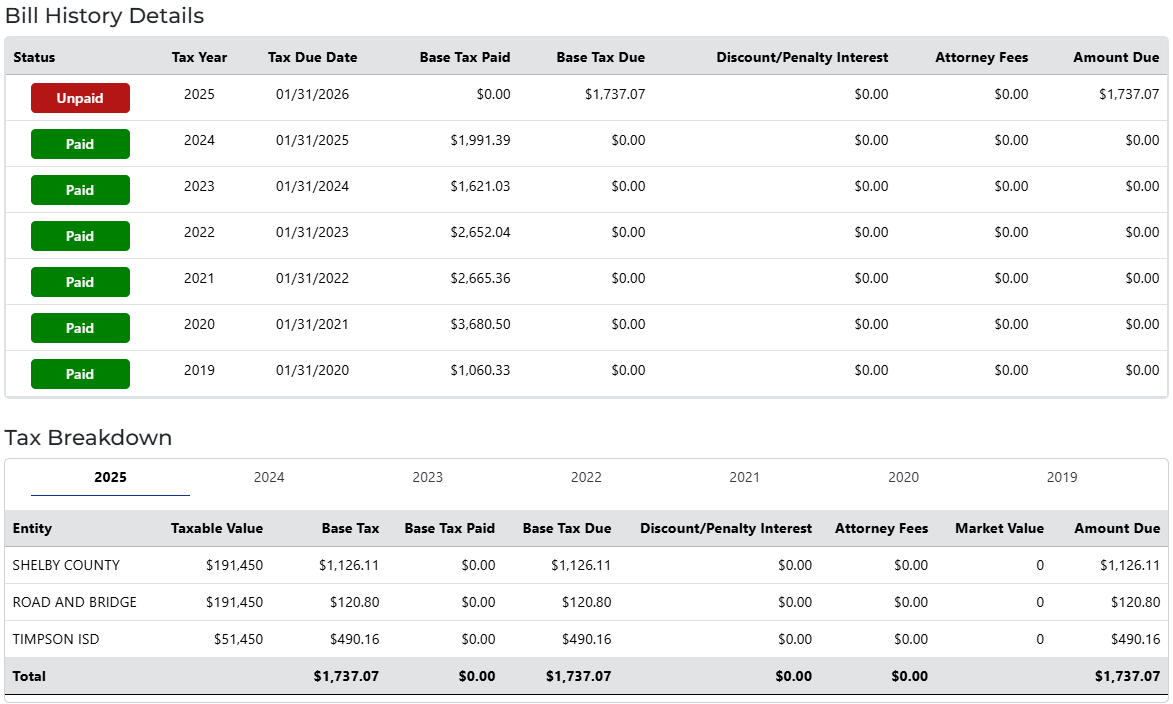This screenshot has height=704, width=1173.
Task: Click the Paid button for 2020
Action: (80, 328)
